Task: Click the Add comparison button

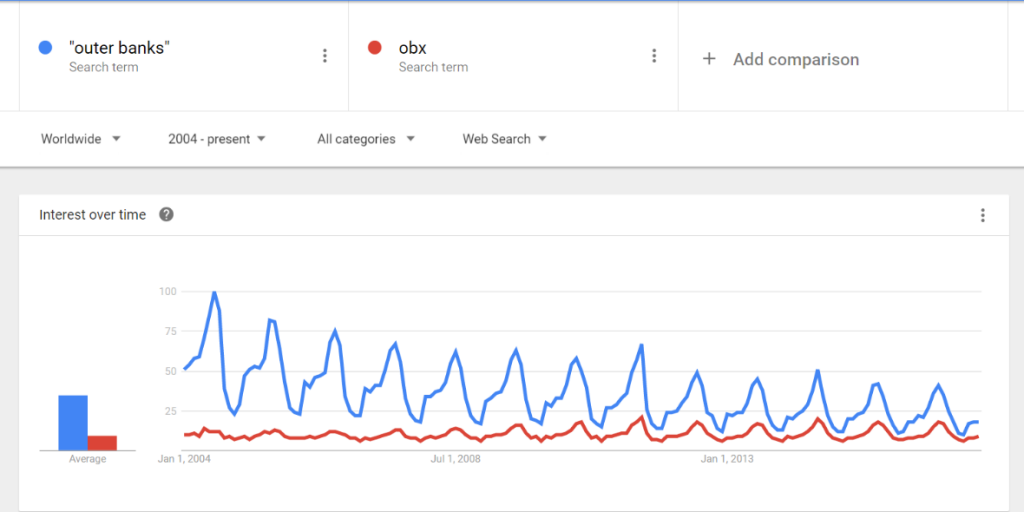Action: point(795,59)
